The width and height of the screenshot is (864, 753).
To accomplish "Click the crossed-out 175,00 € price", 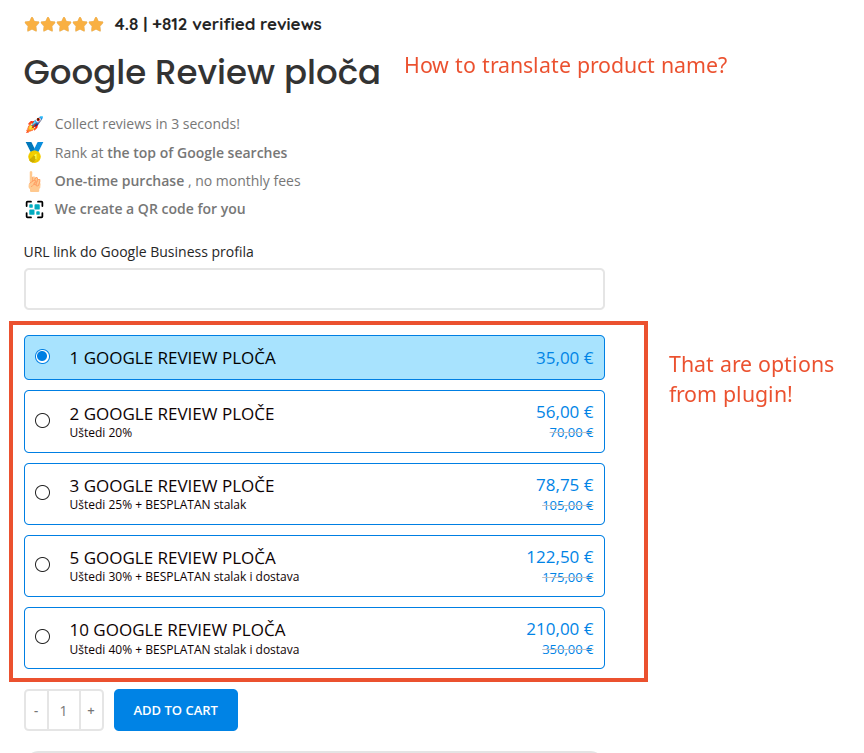I will tap(568, 578).
